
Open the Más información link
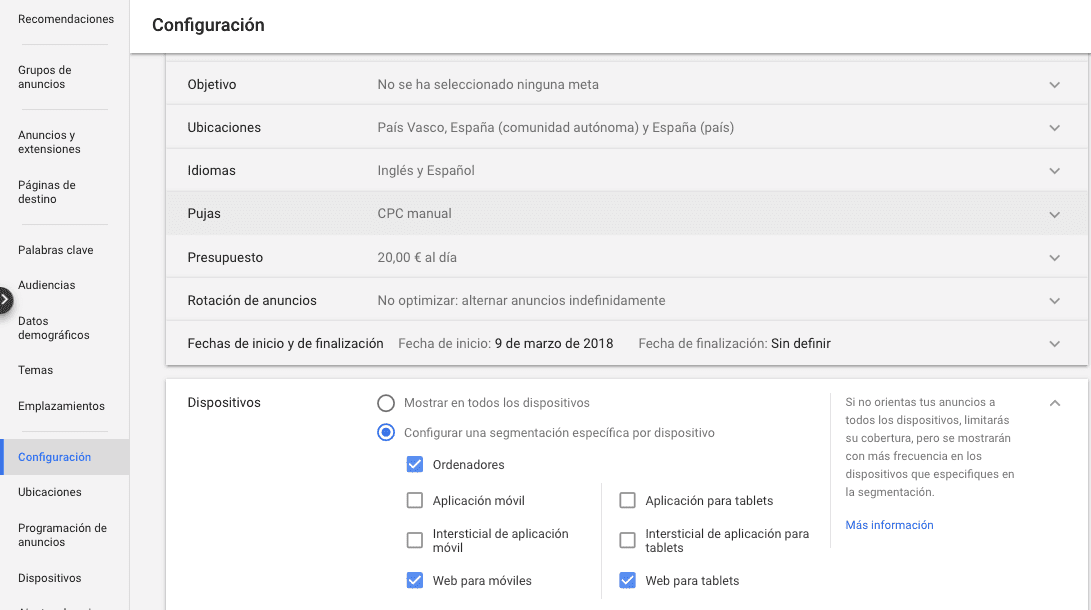(889, 525)
